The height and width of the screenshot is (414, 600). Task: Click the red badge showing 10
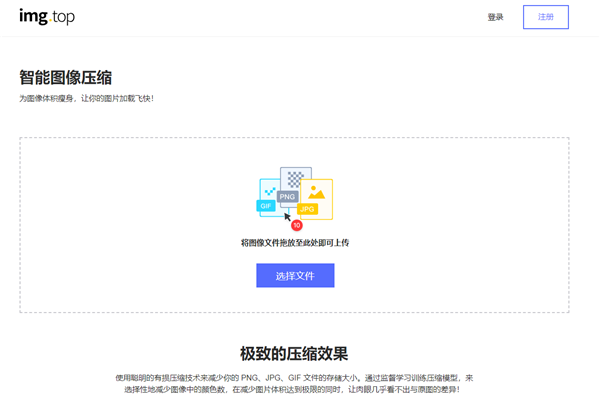pyautogui.click(x=296, y=225)
